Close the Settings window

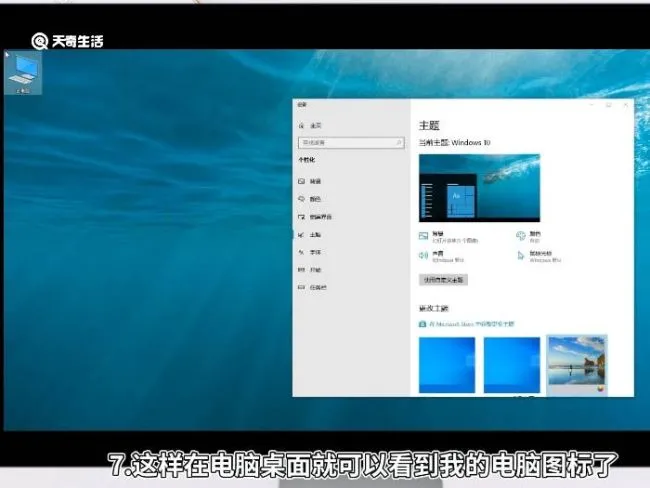click(x=626, y=105)
